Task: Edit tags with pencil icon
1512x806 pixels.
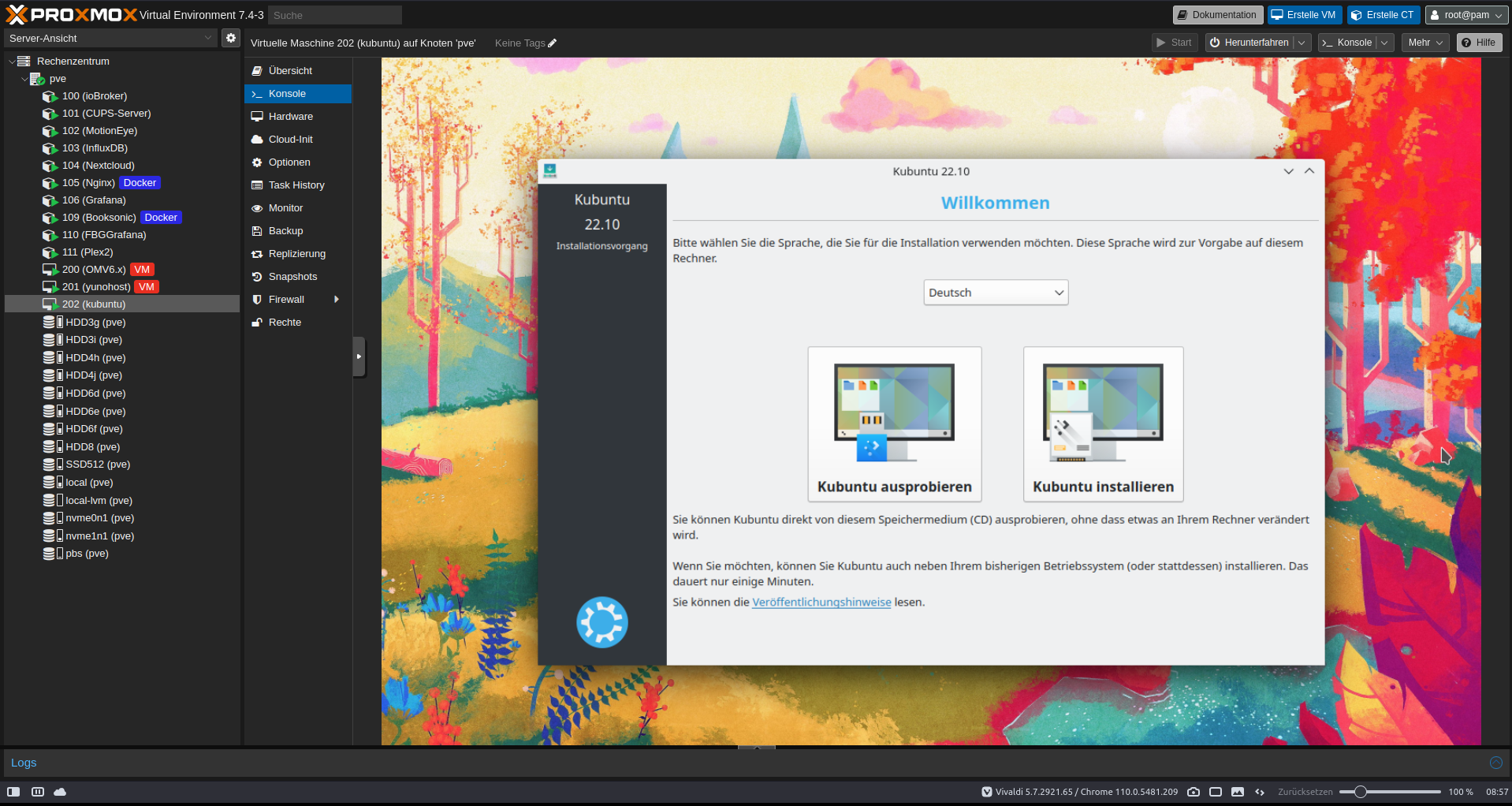Action: click(x=553, y=43)
